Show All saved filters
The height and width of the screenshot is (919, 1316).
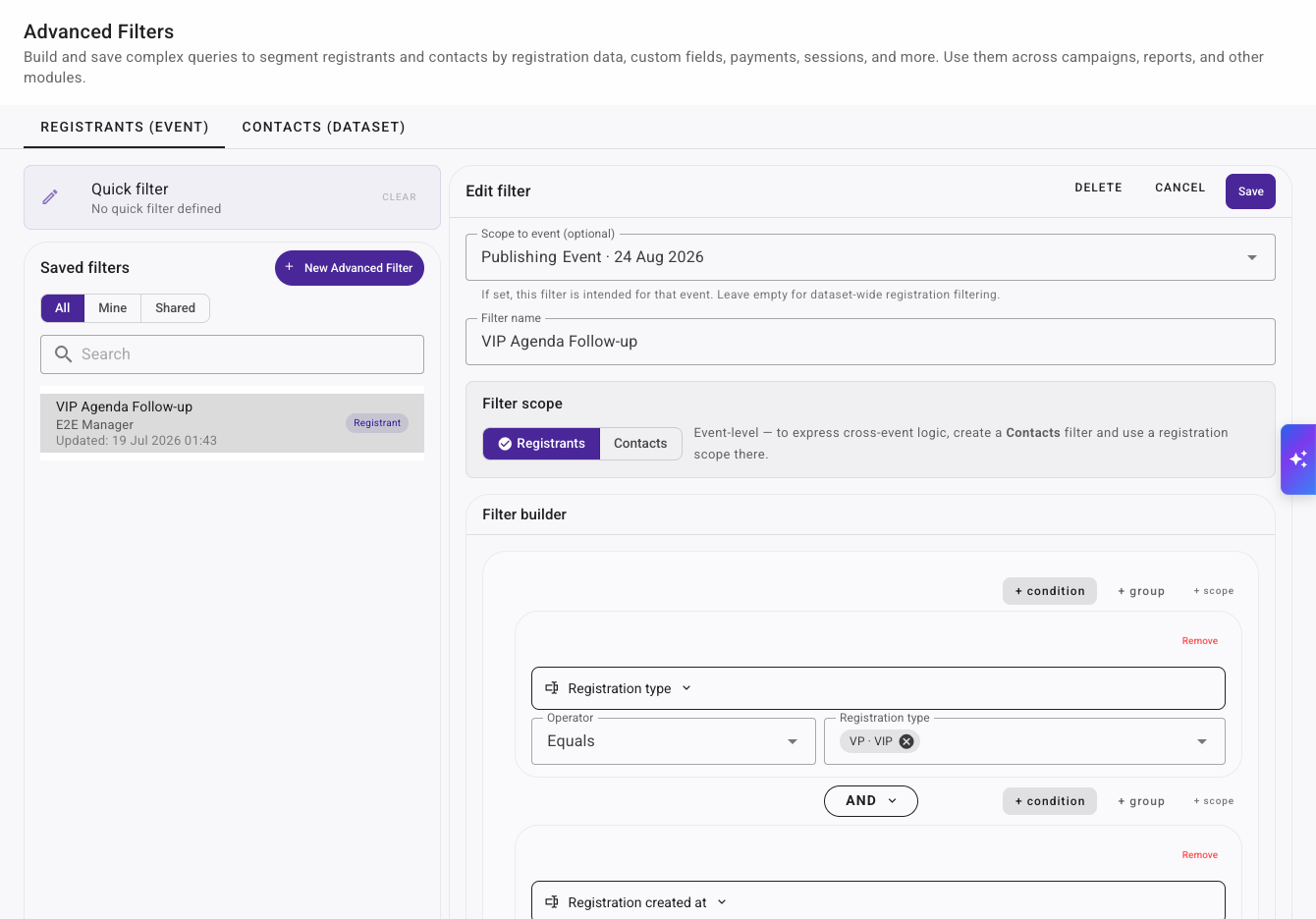tap(63, 308)
